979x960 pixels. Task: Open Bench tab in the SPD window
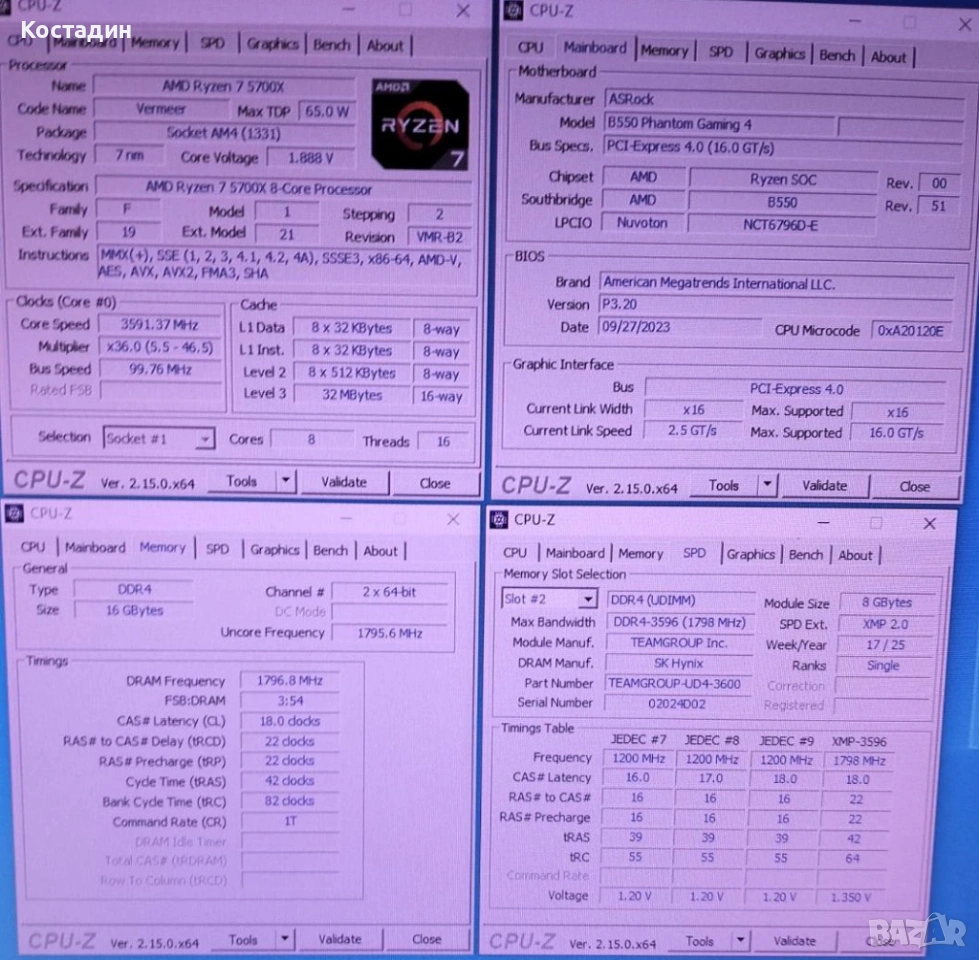pyautogui.click(x=805, y=555)
